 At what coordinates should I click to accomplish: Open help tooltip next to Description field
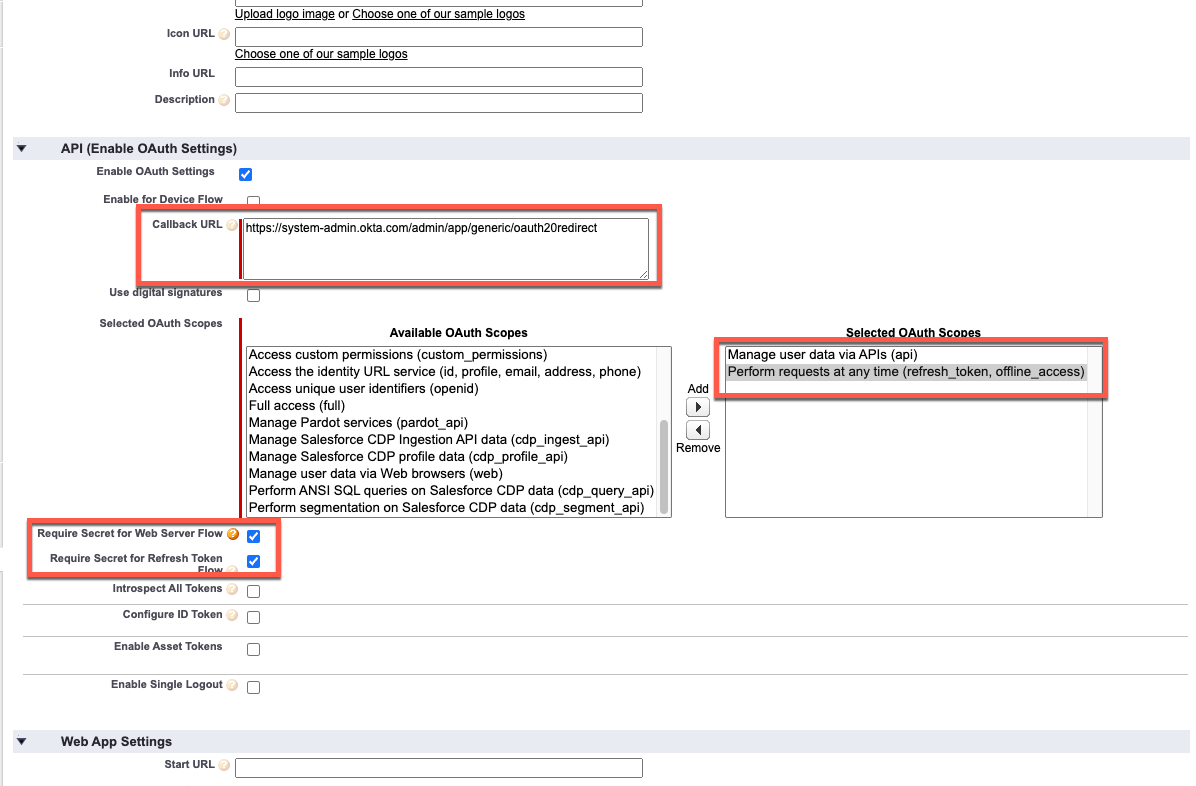tap(224, 99)
